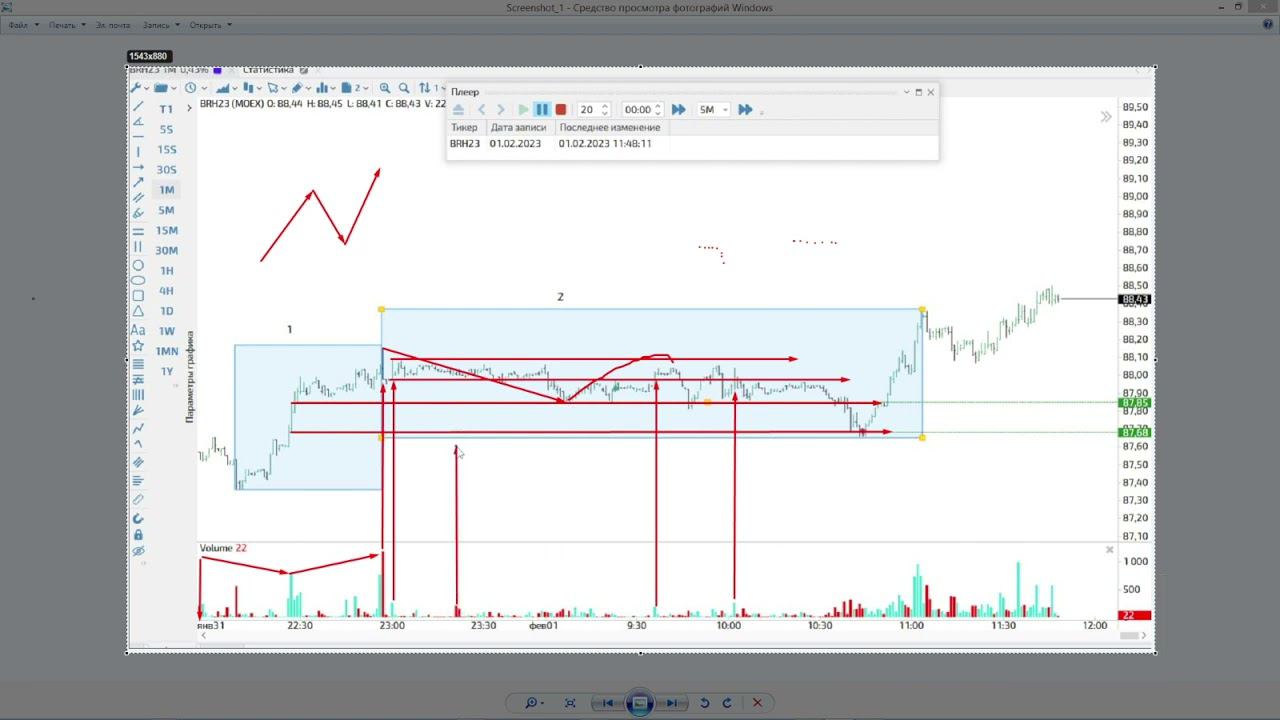The height and width of the screenshot is (720, 1280).
Task: Click the zoom in magnifier icon
Action: click(385, 88)
